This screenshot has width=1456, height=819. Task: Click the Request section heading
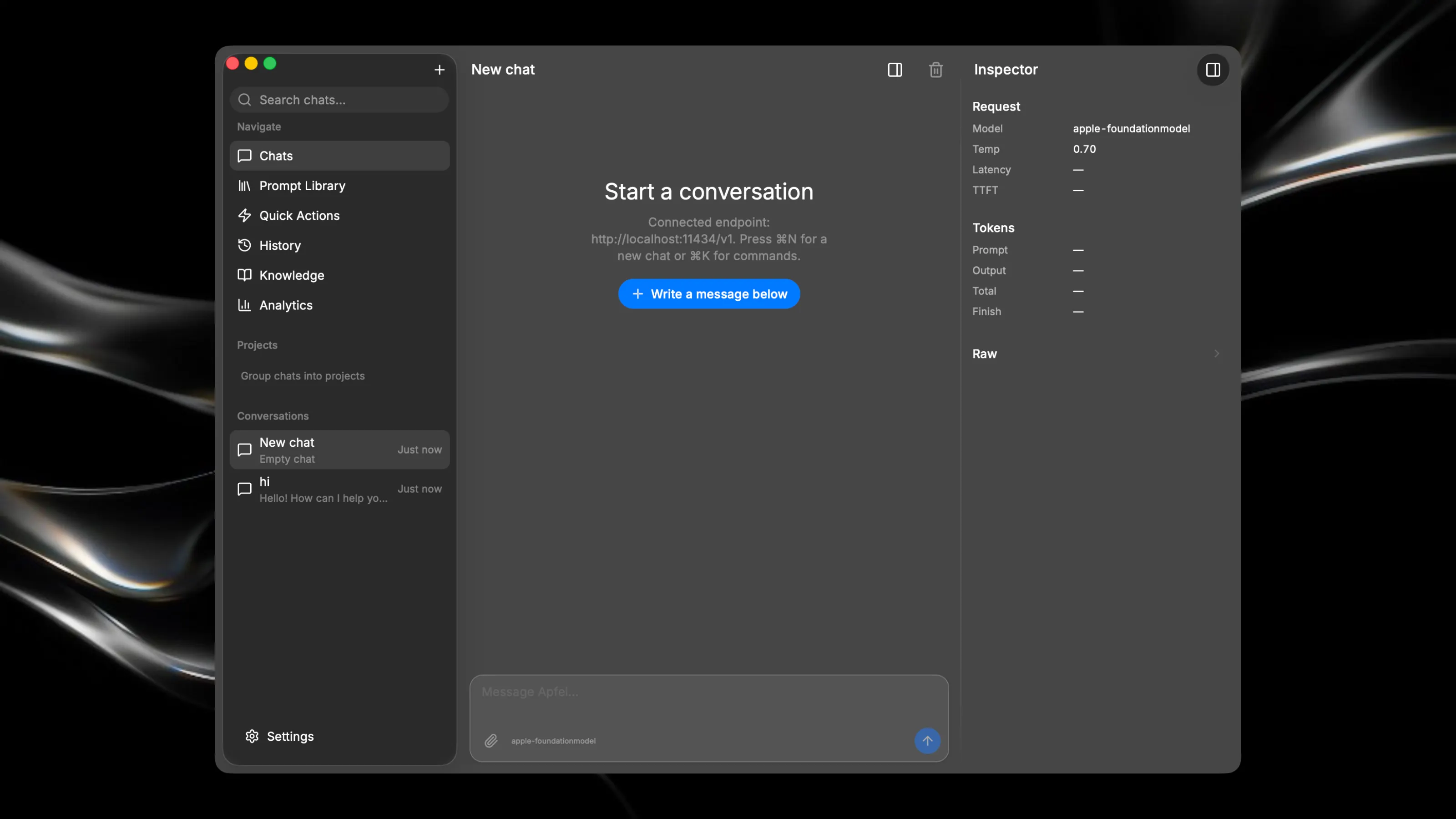pos(996,106)
